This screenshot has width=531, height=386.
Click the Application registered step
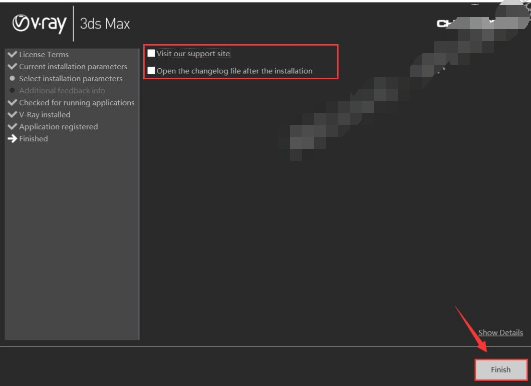pyautogui.click(x=59, y=127)
